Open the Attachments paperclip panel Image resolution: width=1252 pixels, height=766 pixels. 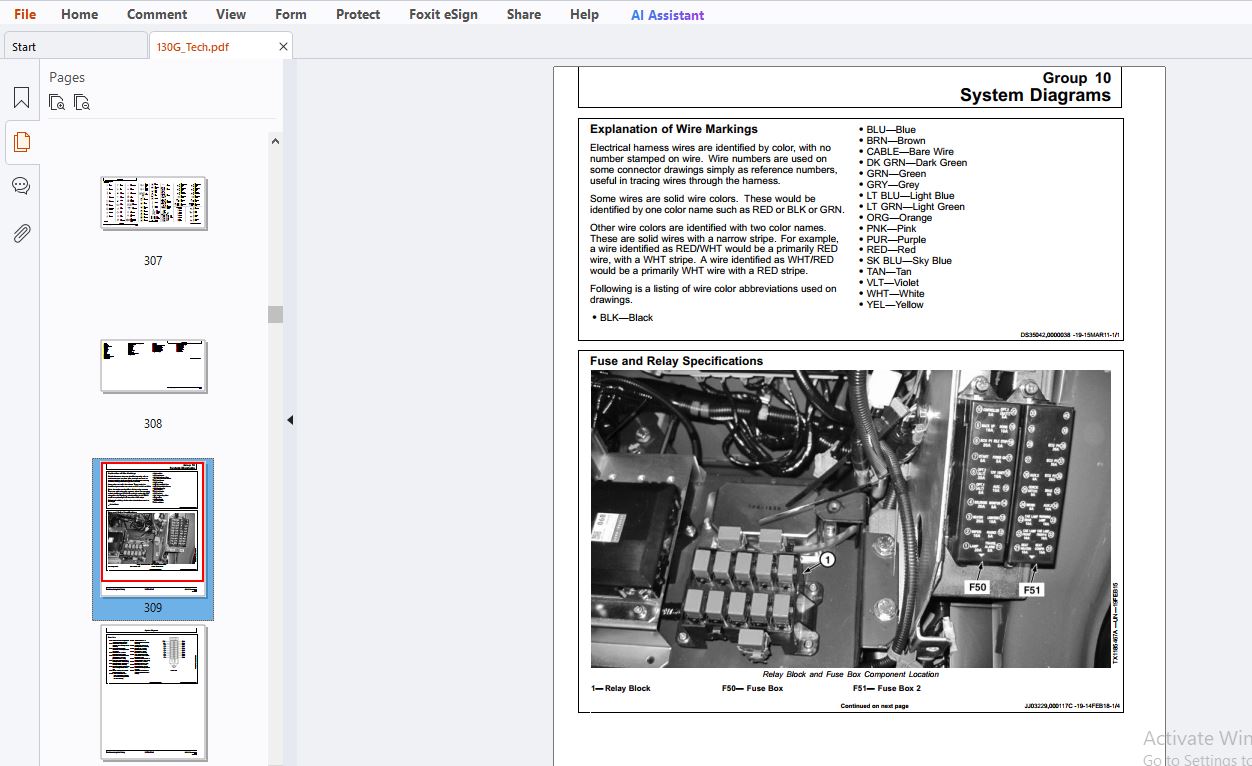pyautogui.click(x=21, y=233)
